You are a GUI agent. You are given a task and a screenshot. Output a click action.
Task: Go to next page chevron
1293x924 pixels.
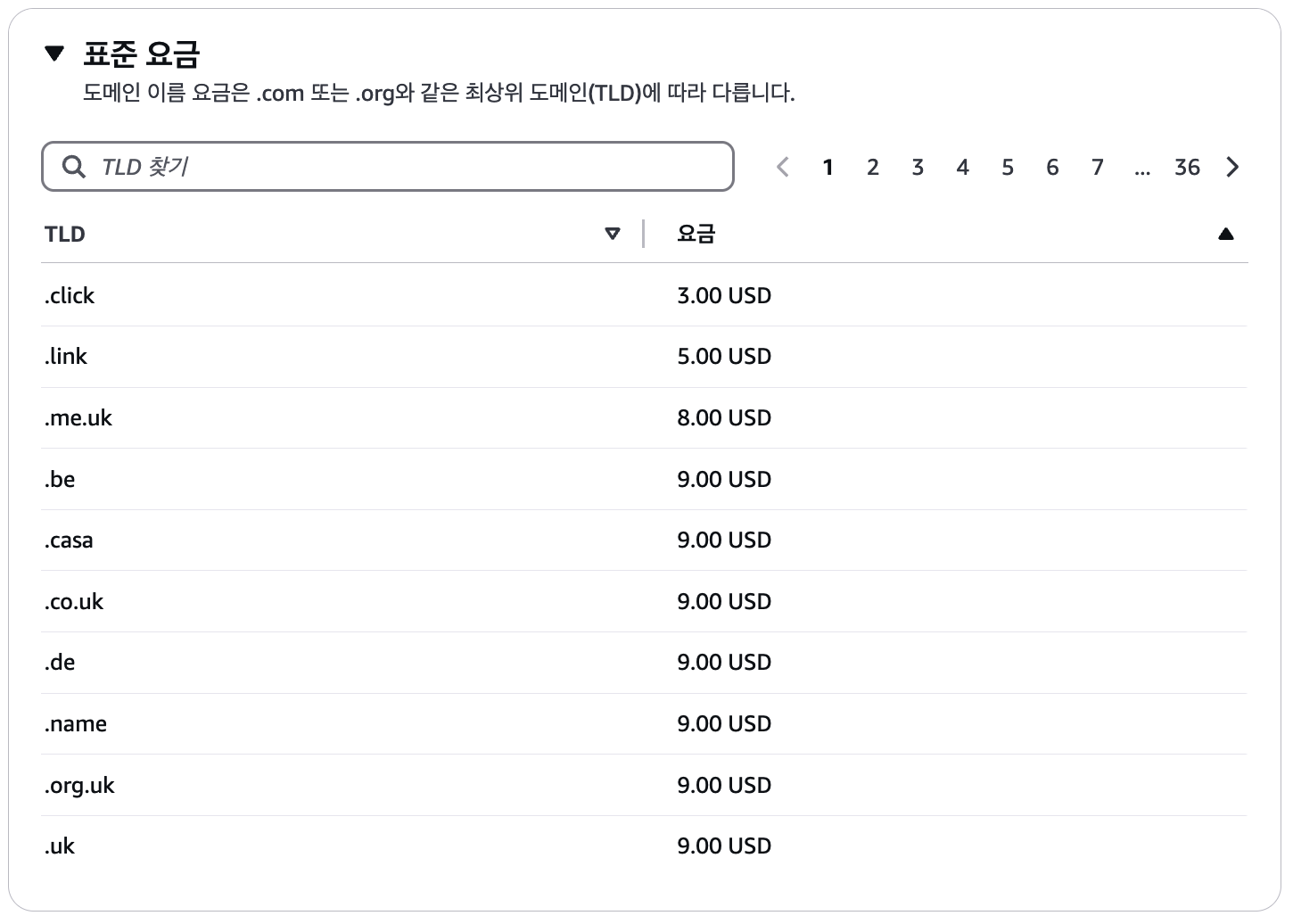click(x=1232, y=167)
